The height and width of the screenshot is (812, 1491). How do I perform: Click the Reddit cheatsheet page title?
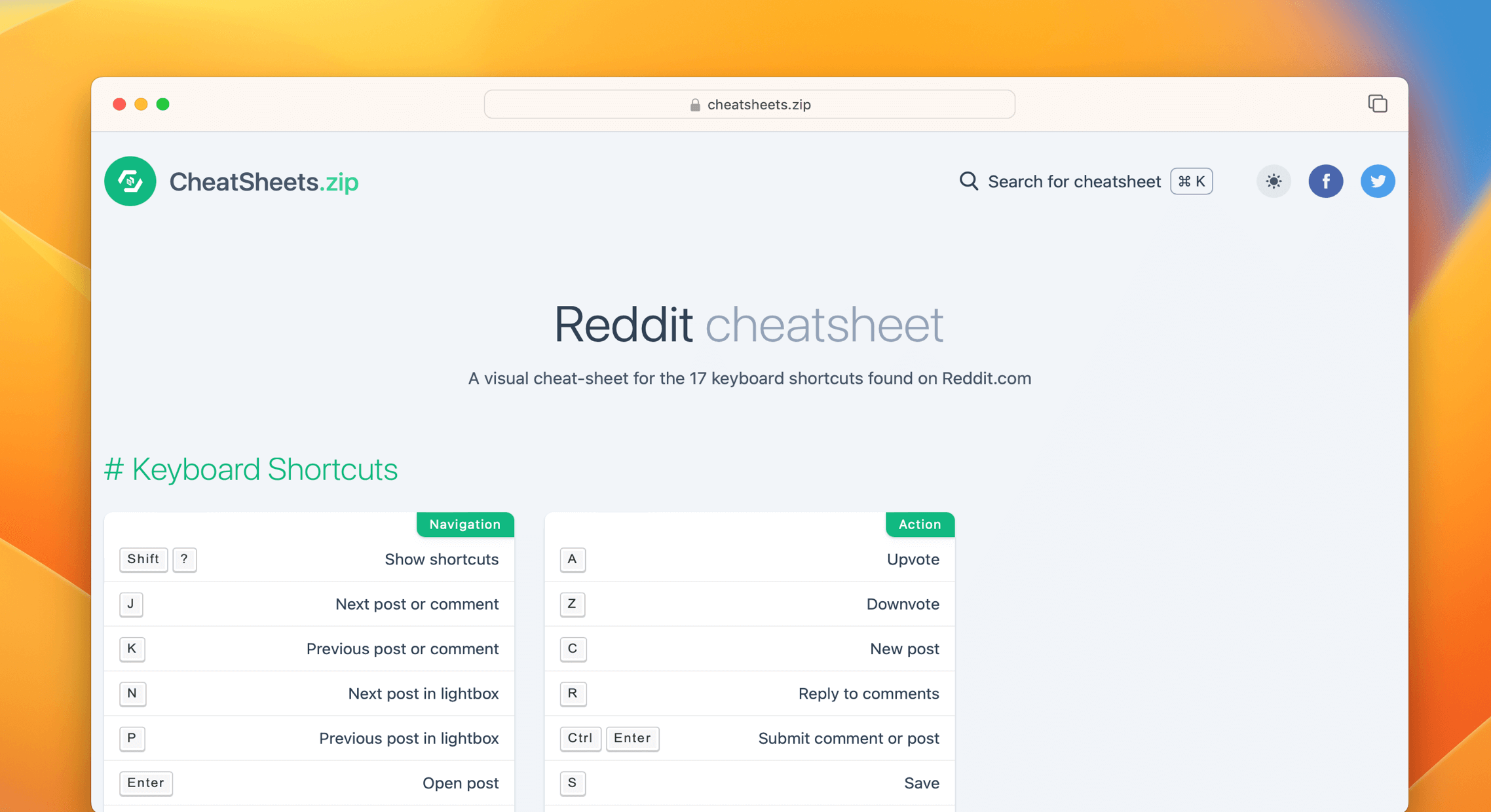(749, 324)
